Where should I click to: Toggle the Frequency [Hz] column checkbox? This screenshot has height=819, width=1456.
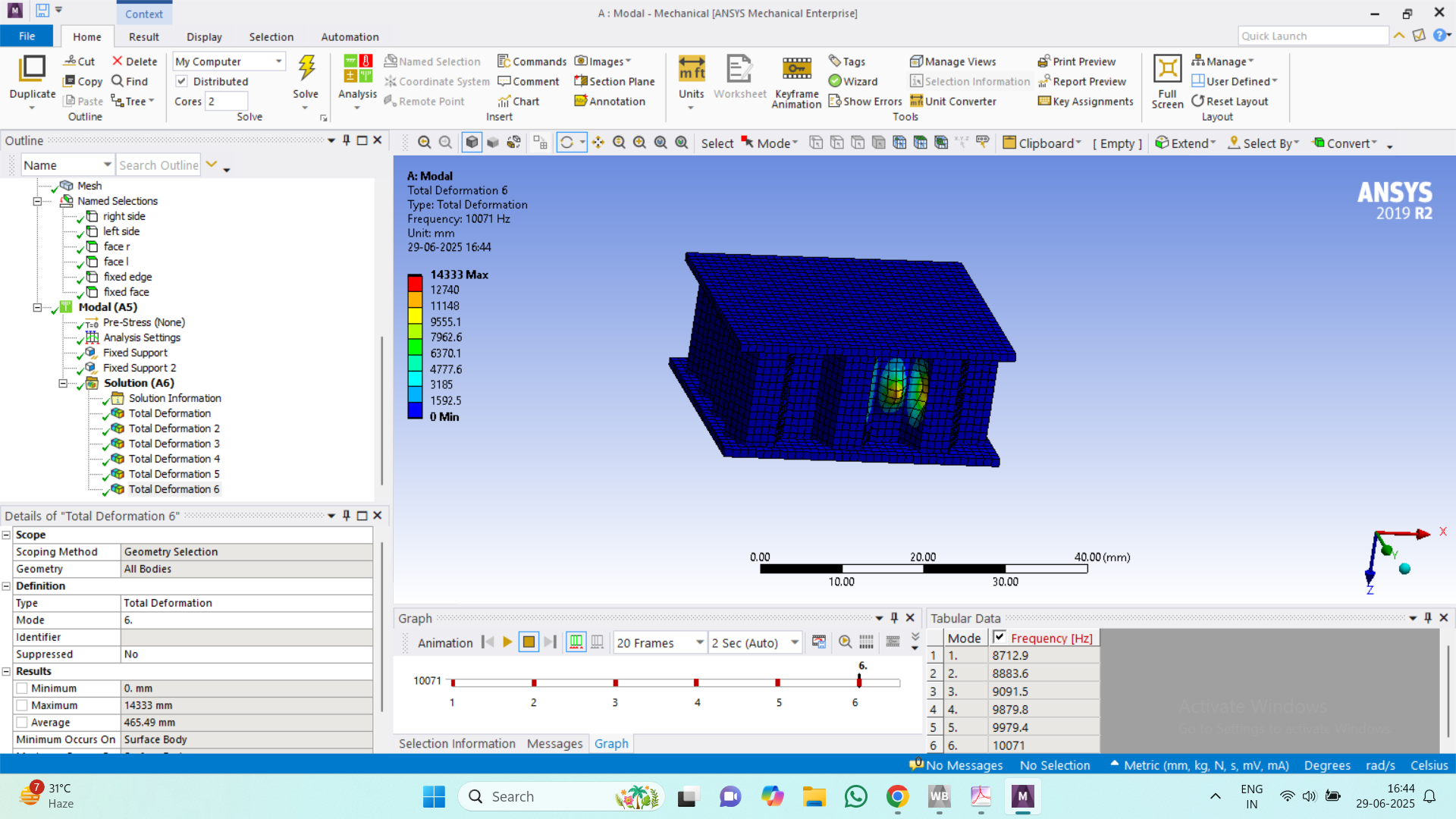click(999, 638)
